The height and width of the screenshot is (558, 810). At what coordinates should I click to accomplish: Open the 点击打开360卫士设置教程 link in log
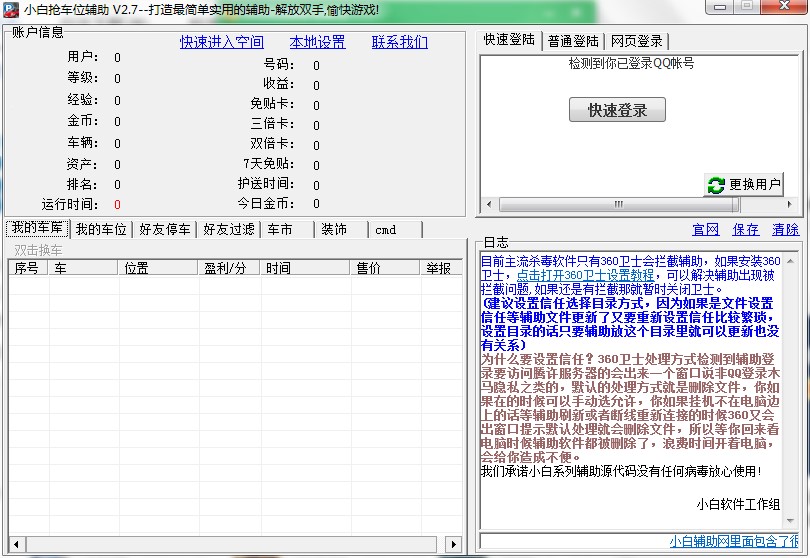[x=585, y=275]
